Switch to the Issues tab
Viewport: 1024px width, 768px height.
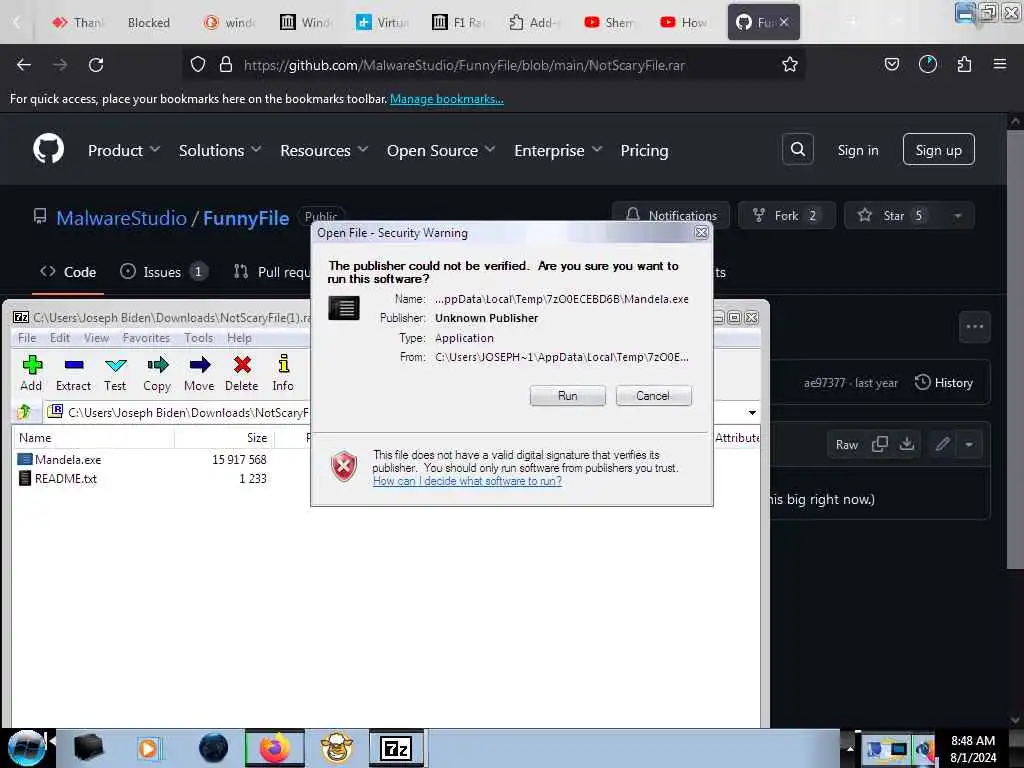tap(164, 272)
